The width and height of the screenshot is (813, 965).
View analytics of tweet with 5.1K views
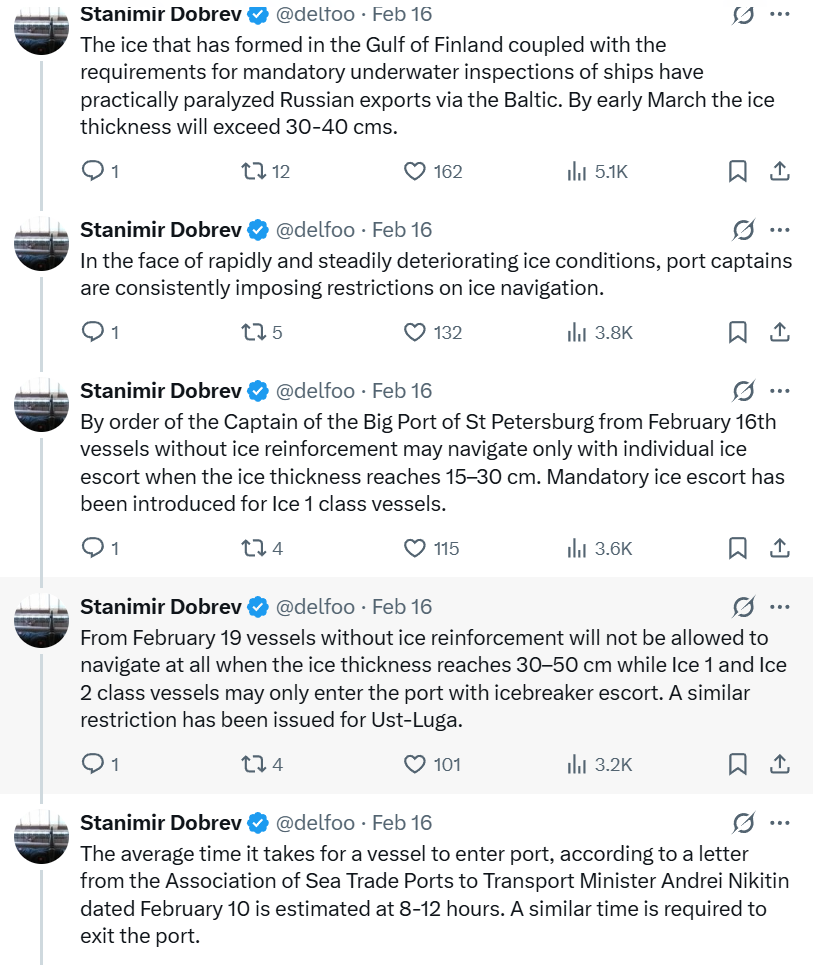pos(577,171)
